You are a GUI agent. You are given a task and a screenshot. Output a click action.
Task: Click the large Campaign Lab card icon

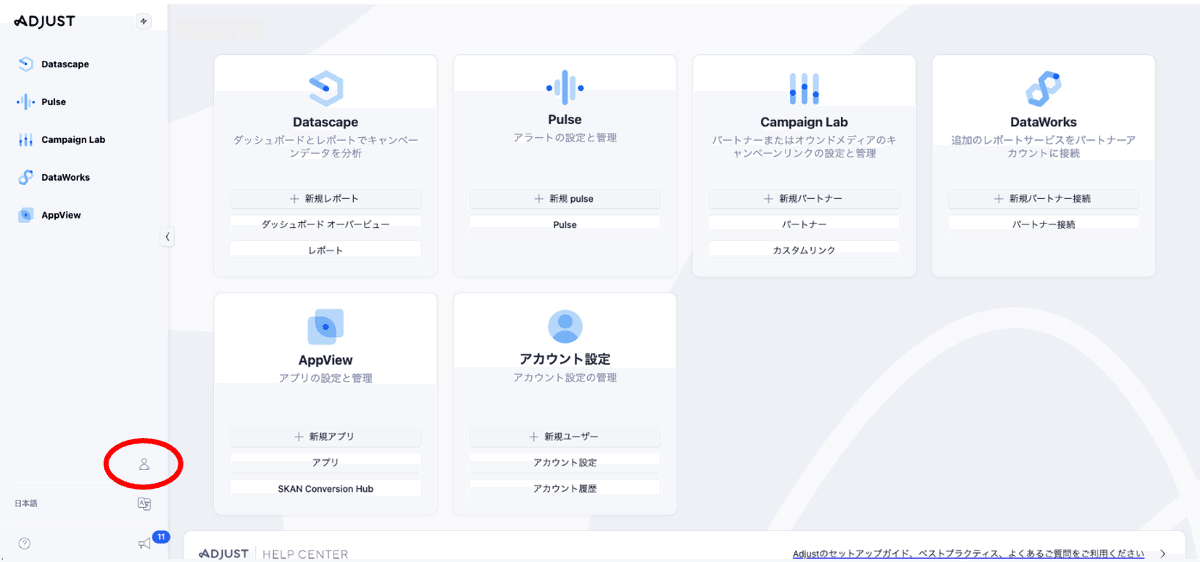click(x=804, y=89)
